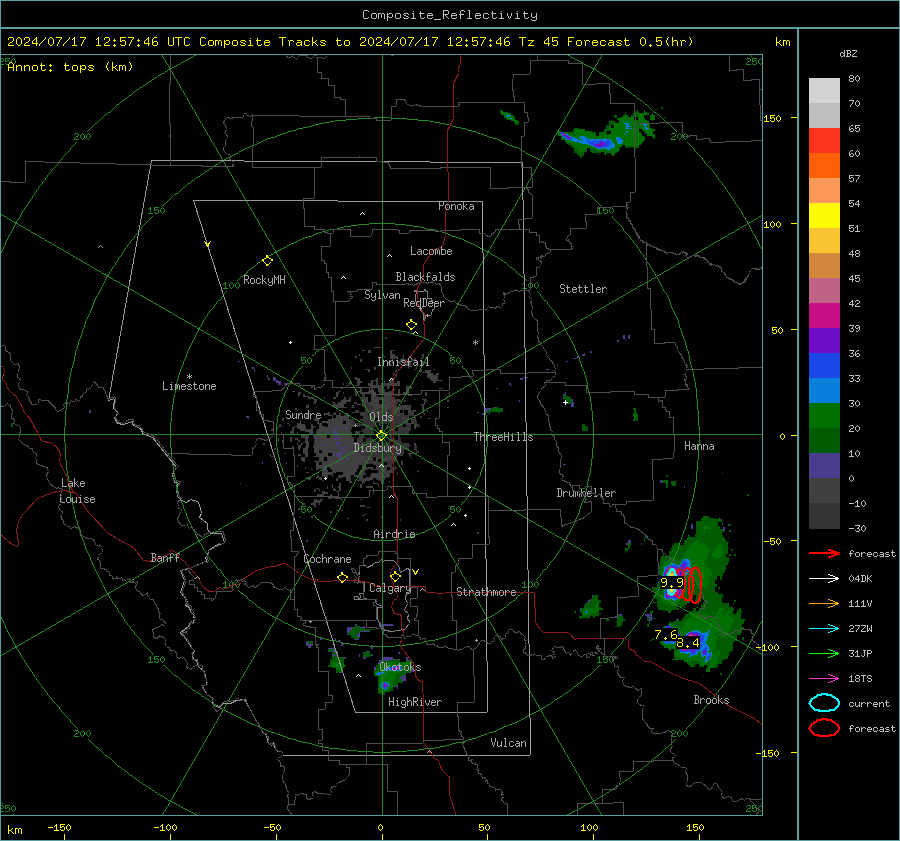
Task: Click the bright green 20–30 dBZ swatch
Action: point(824,416)
